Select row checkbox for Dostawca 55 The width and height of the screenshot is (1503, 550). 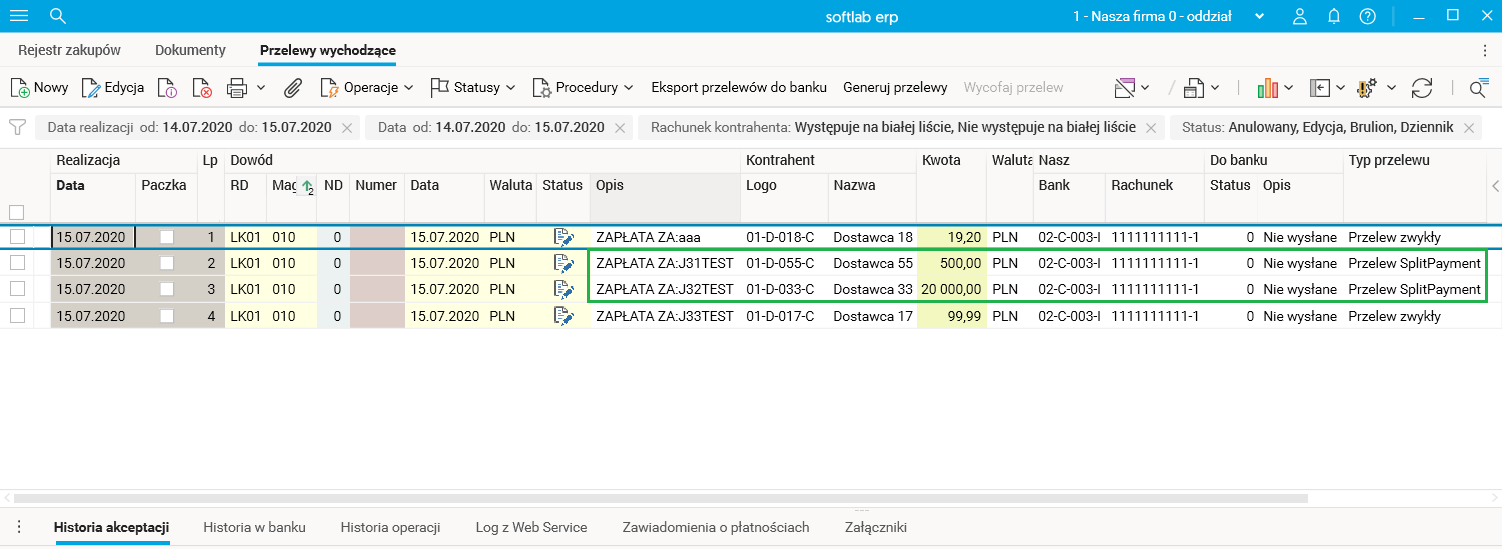16,264
